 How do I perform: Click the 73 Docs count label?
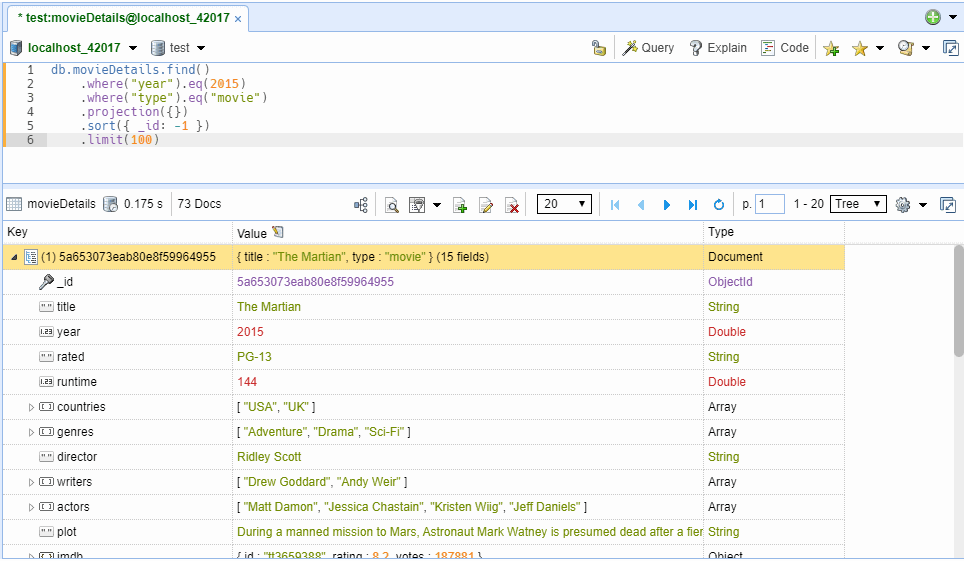point(199,204)
